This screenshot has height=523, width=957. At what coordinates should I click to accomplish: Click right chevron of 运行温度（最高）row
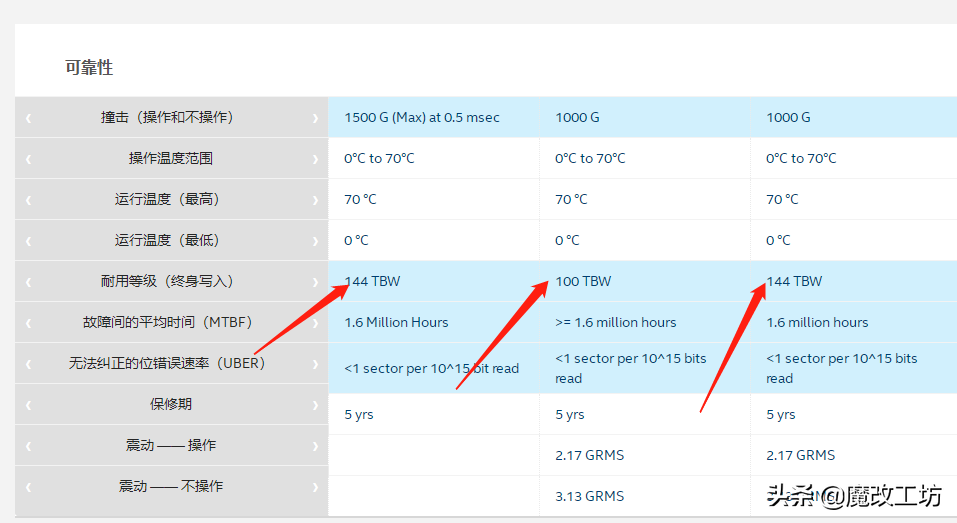tap(315, 200)
